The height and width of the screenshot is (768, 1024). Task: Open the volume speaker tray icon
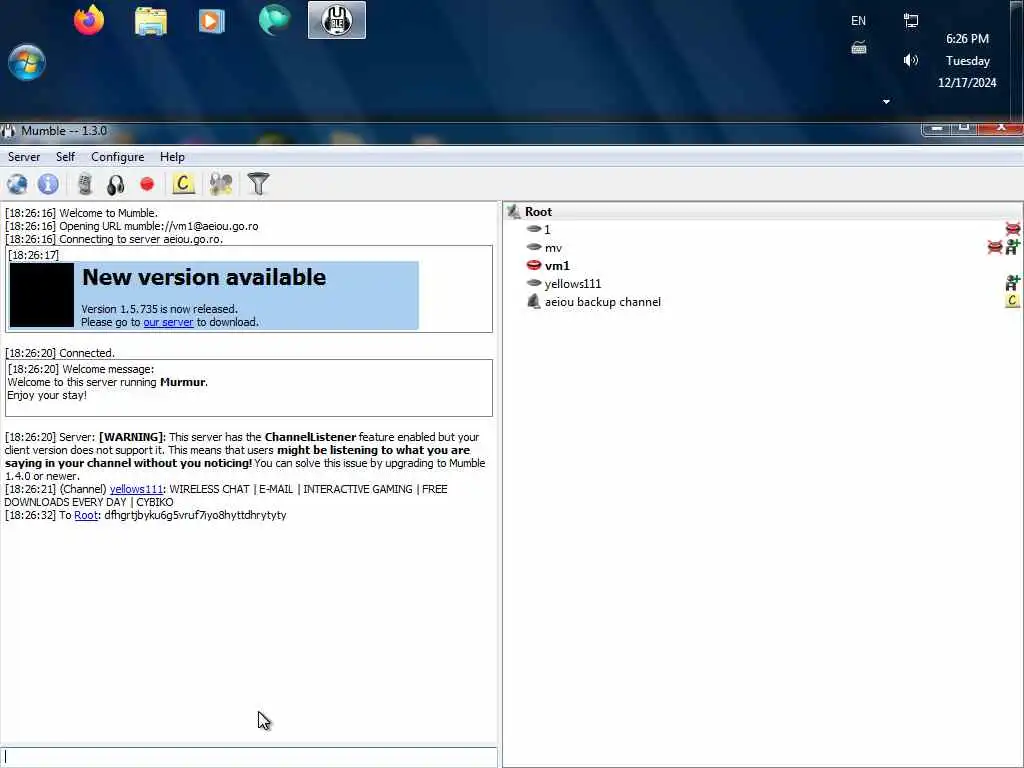point(911,61)
